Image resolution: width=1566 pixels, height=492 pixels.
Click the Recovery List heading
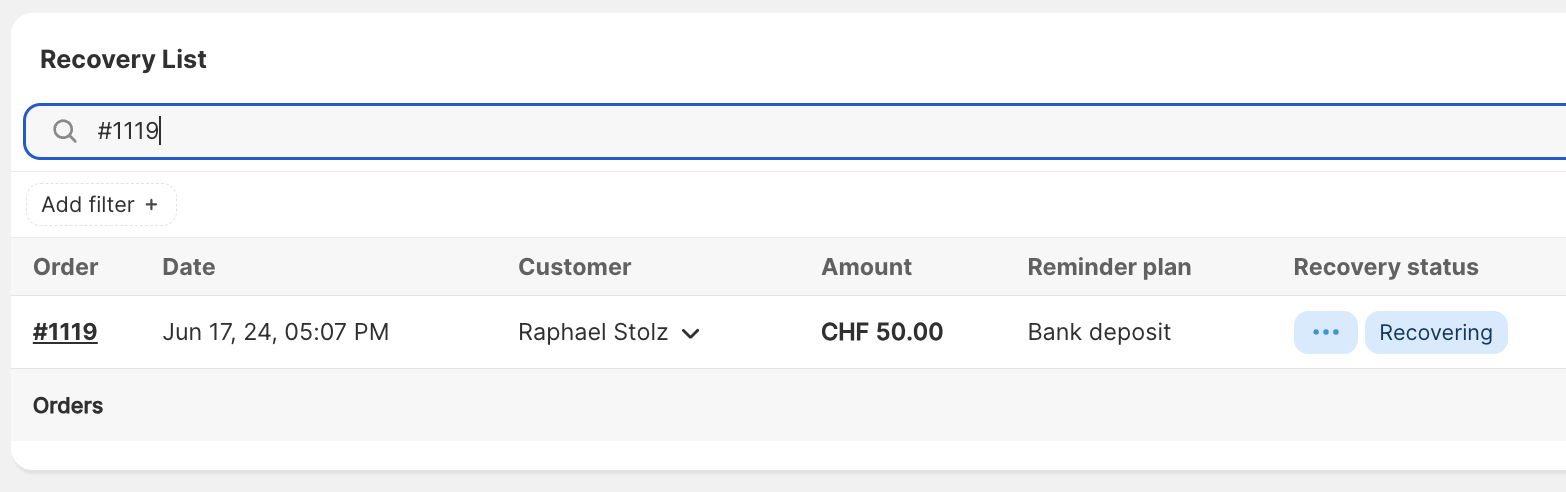[123, 59]
